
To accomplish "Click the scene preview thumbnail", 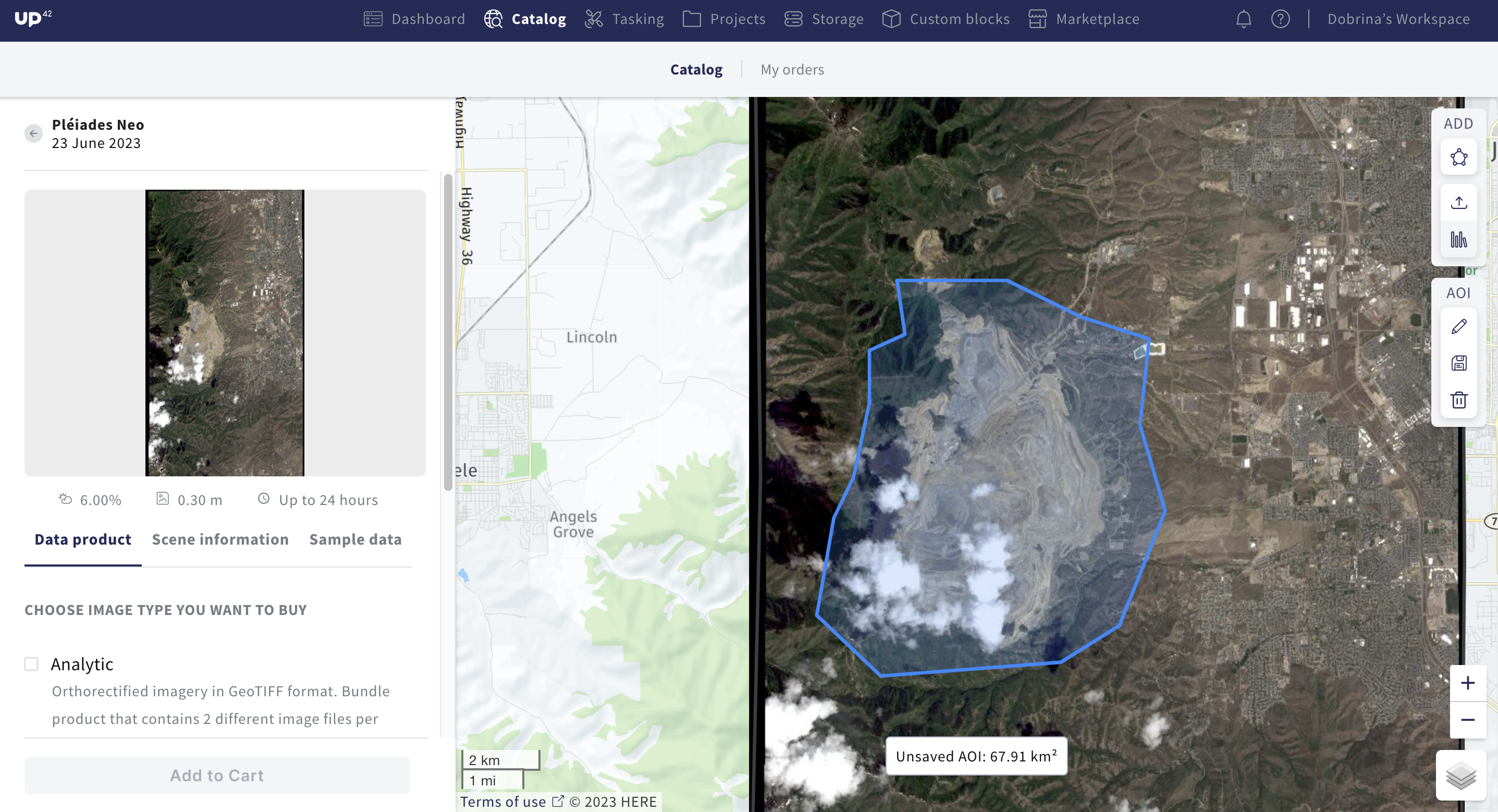I will point(225,333).
